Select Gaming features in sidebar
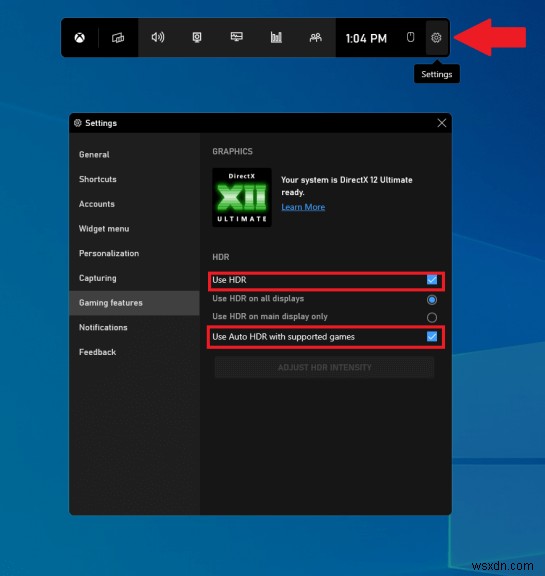Image resolution: width=545 pixels, height=576 pixels. [134, 303]
